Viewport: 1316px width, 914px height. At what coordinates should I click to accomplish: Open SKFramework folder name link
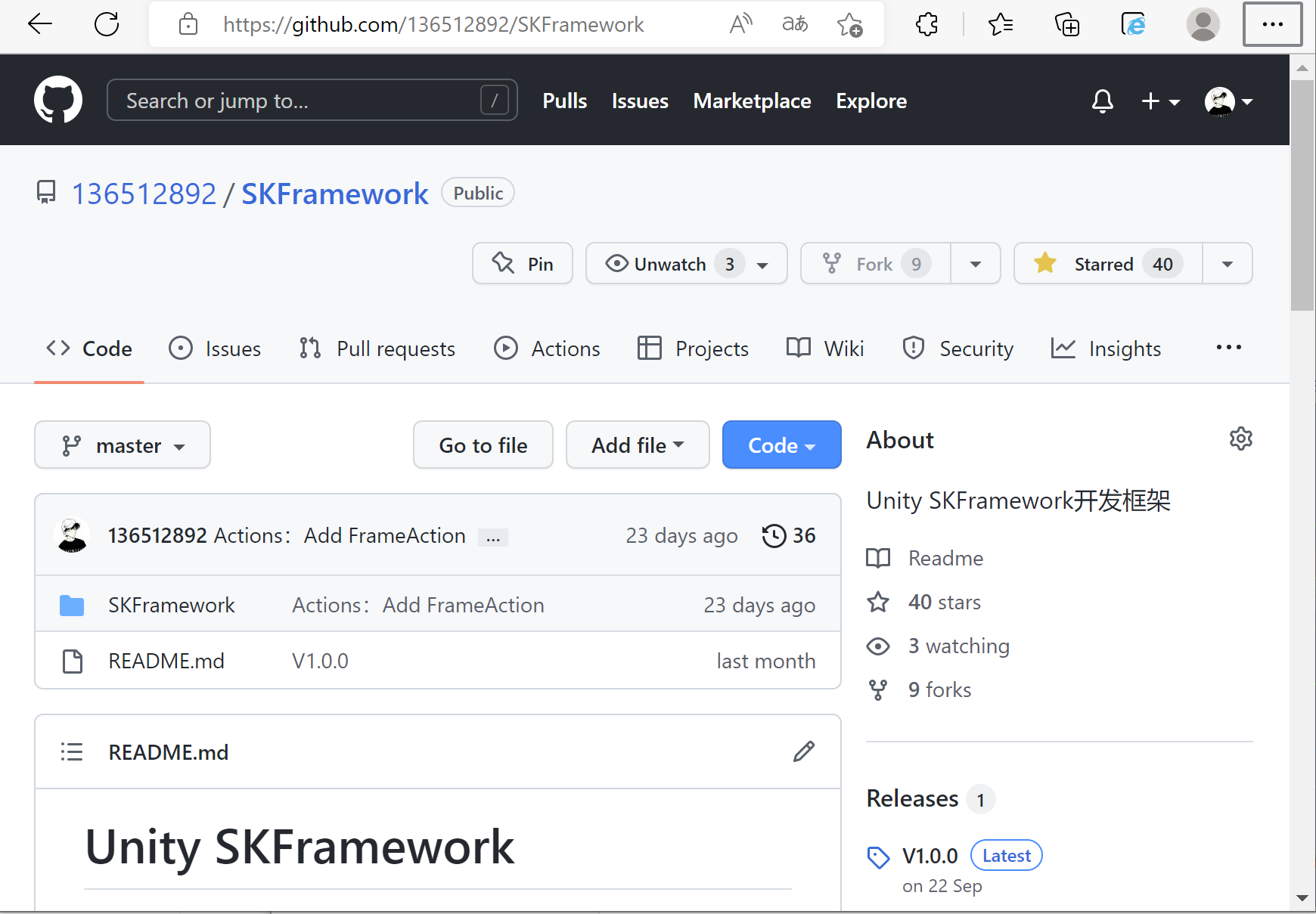click(x=172, y=605)
